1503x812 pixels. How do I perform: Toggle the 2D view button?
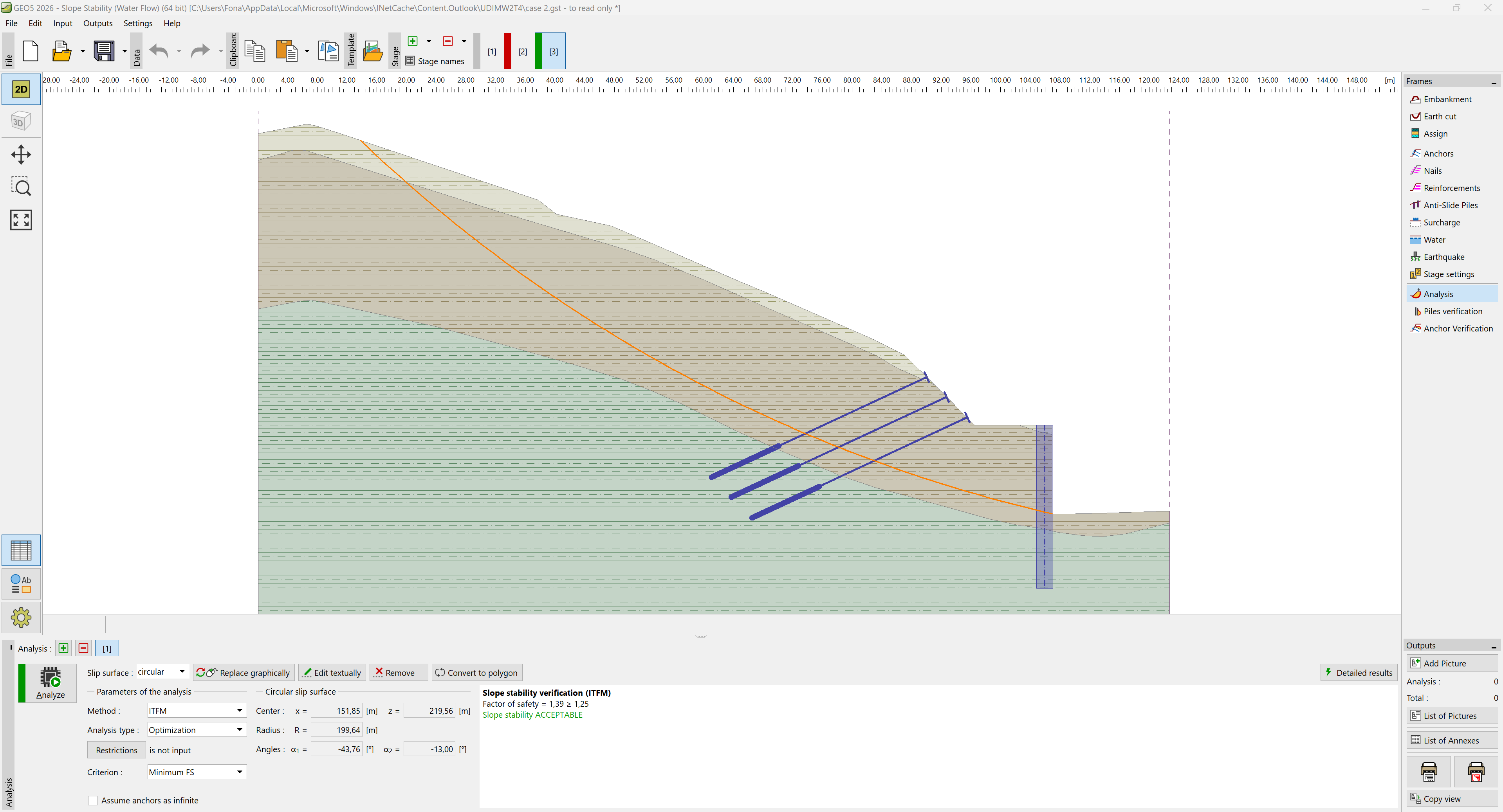pos(21,89)
